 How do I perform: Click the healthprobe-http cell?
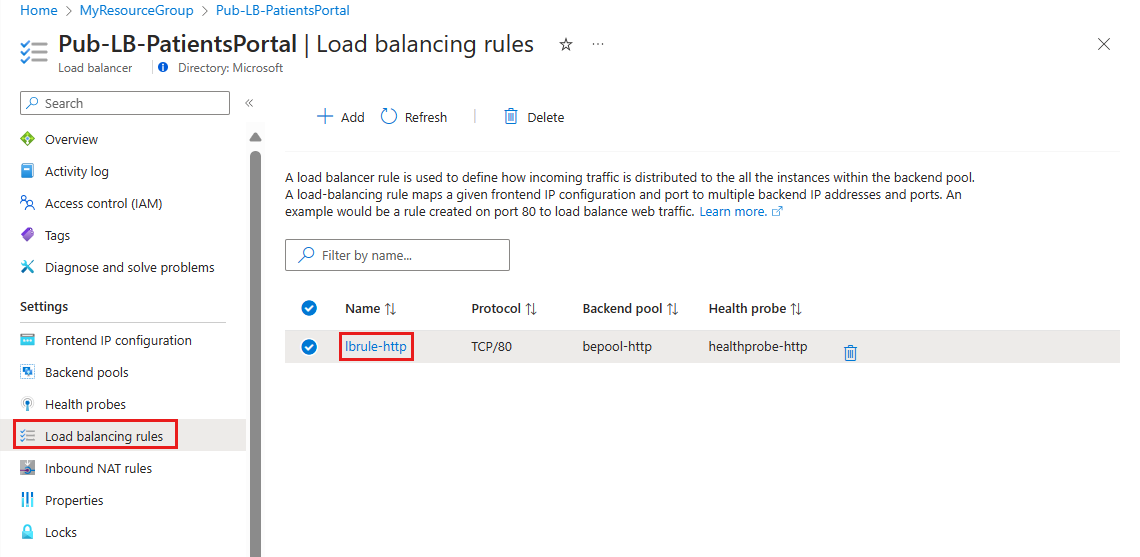coord(758,347)
